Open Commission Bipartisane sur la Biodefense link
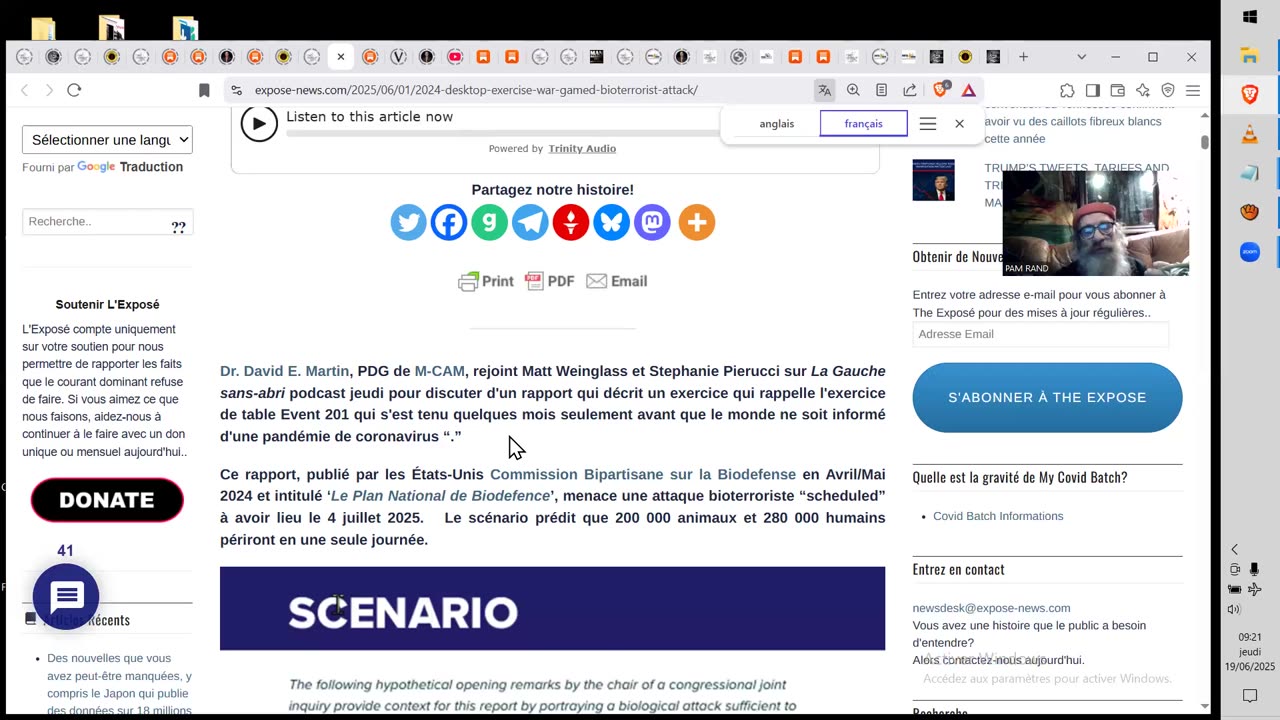 click(643, 475)
